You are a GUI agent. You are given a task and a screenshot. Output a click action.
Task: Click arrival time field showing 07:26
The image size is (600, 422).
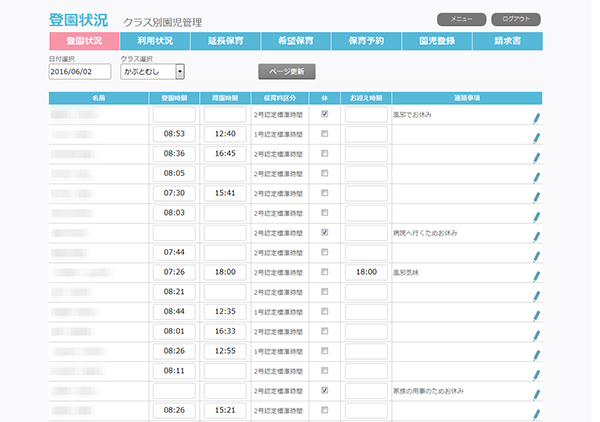[174, 272]
